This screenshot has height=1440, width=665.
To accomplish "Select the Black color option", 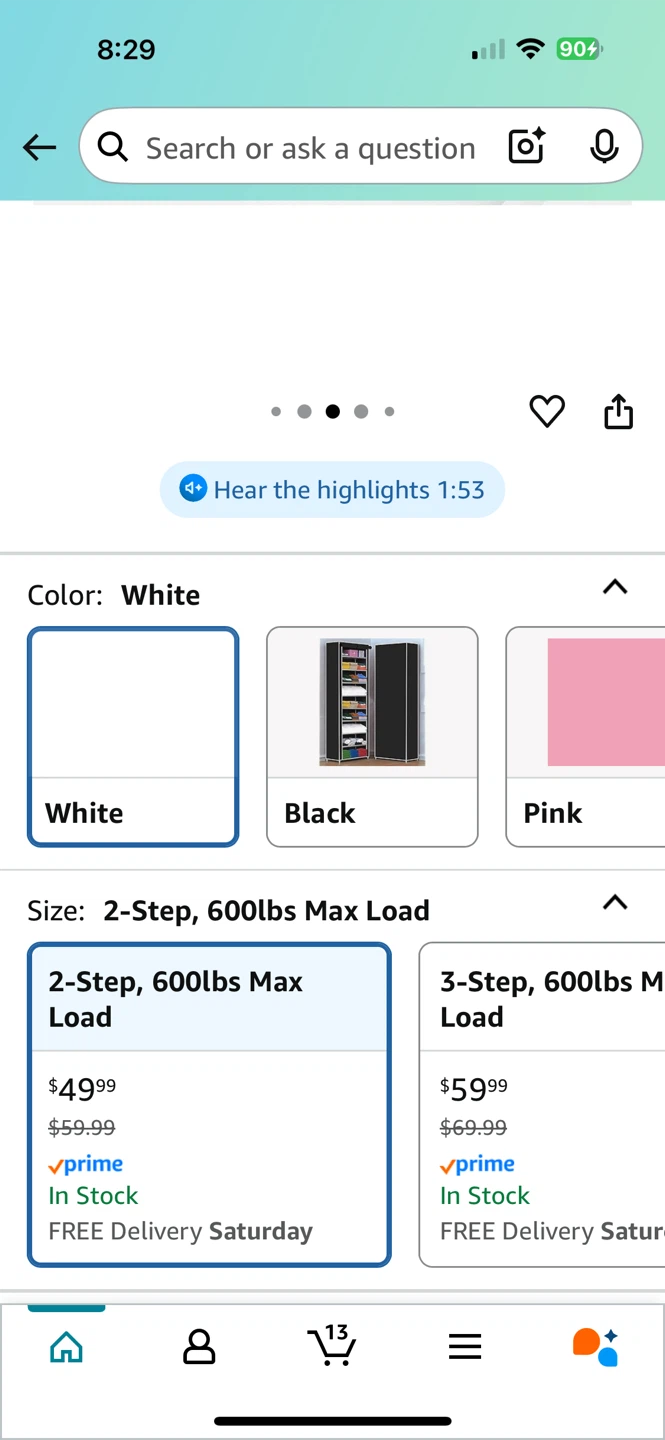I will coord(372,736).
